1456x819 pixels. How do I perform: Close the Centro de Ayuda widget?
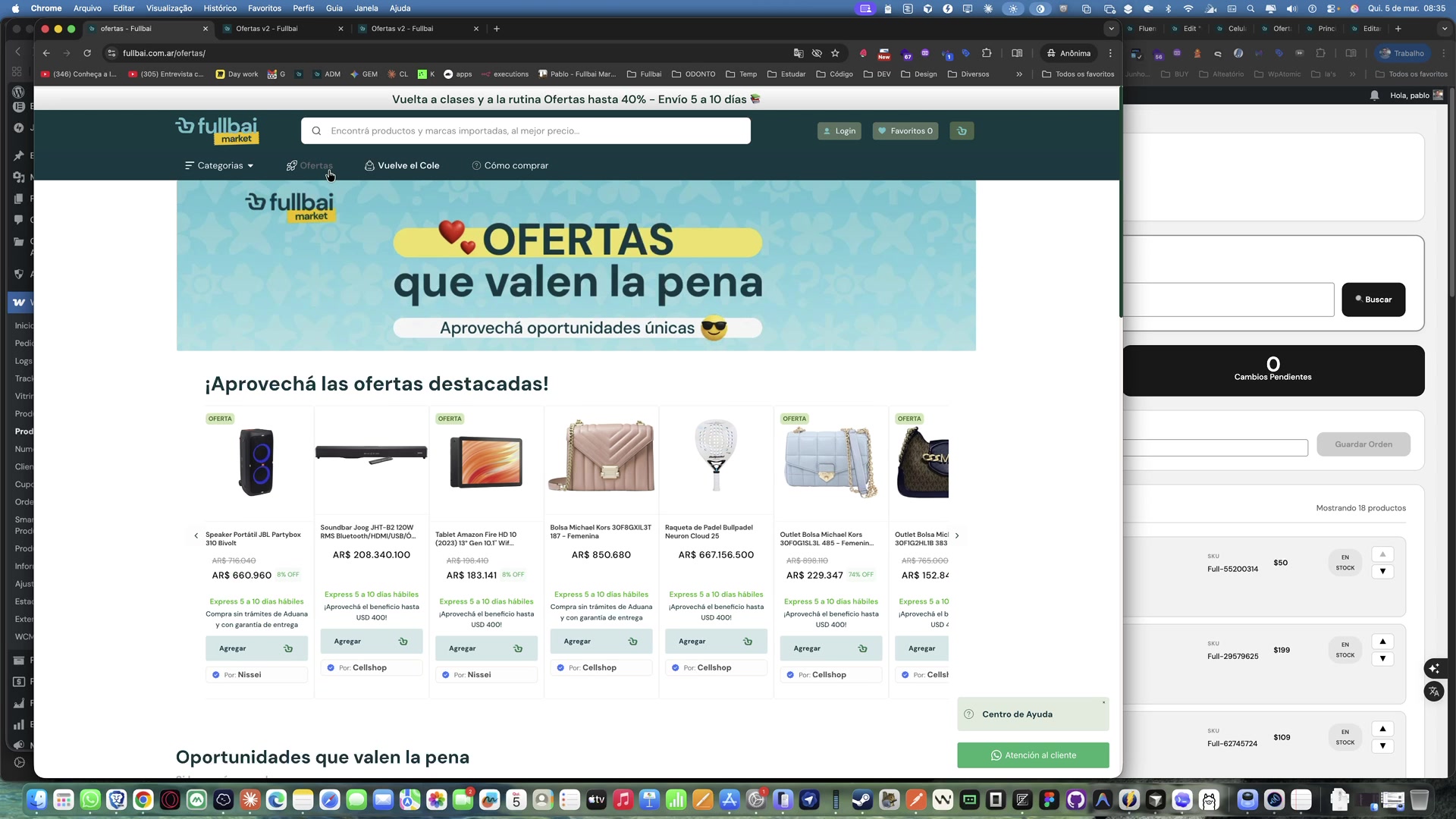[1103, 702]
